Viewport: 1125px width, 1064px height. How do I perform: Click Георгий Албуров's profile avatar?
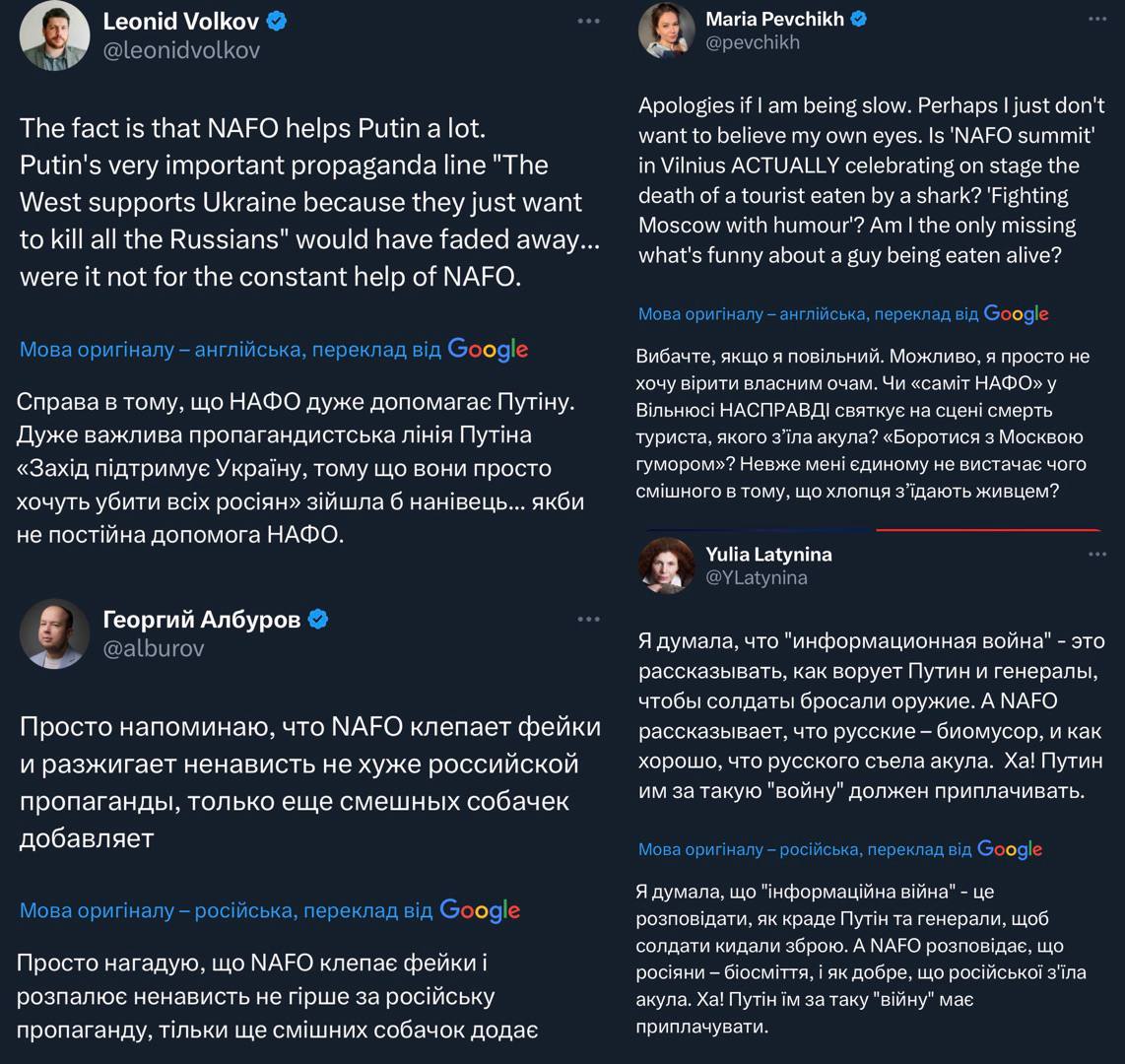click(54, 633)
